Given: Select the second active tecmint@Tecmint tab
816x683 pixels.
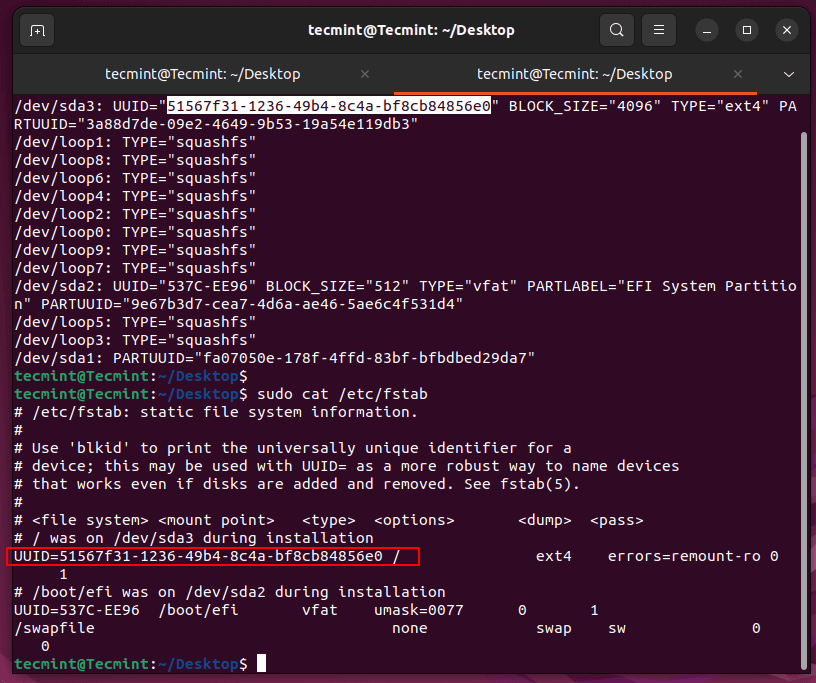Looking at the screenshot, I should point(575,74).
